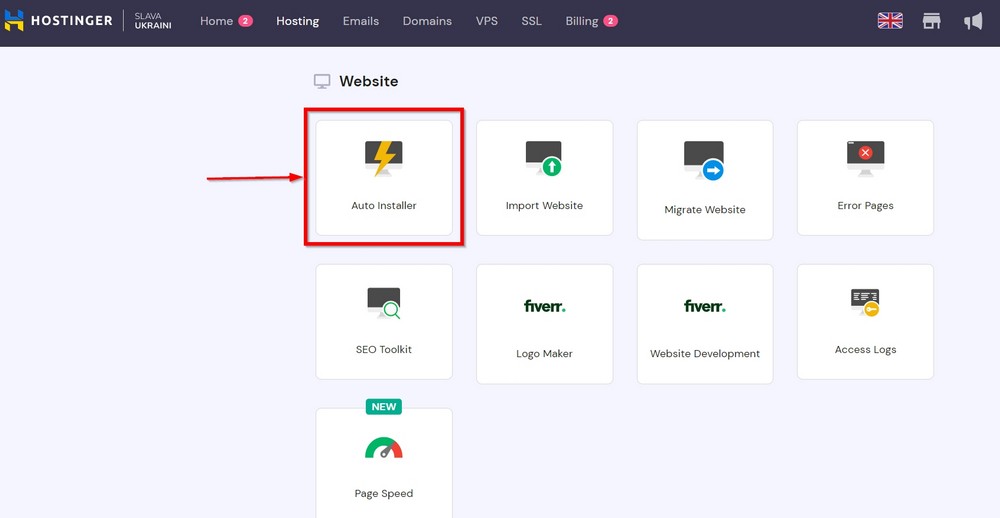1000x518 pixels.
Task: Click the Auto Installer lightning bolt icon
Action: click(384, 158)
